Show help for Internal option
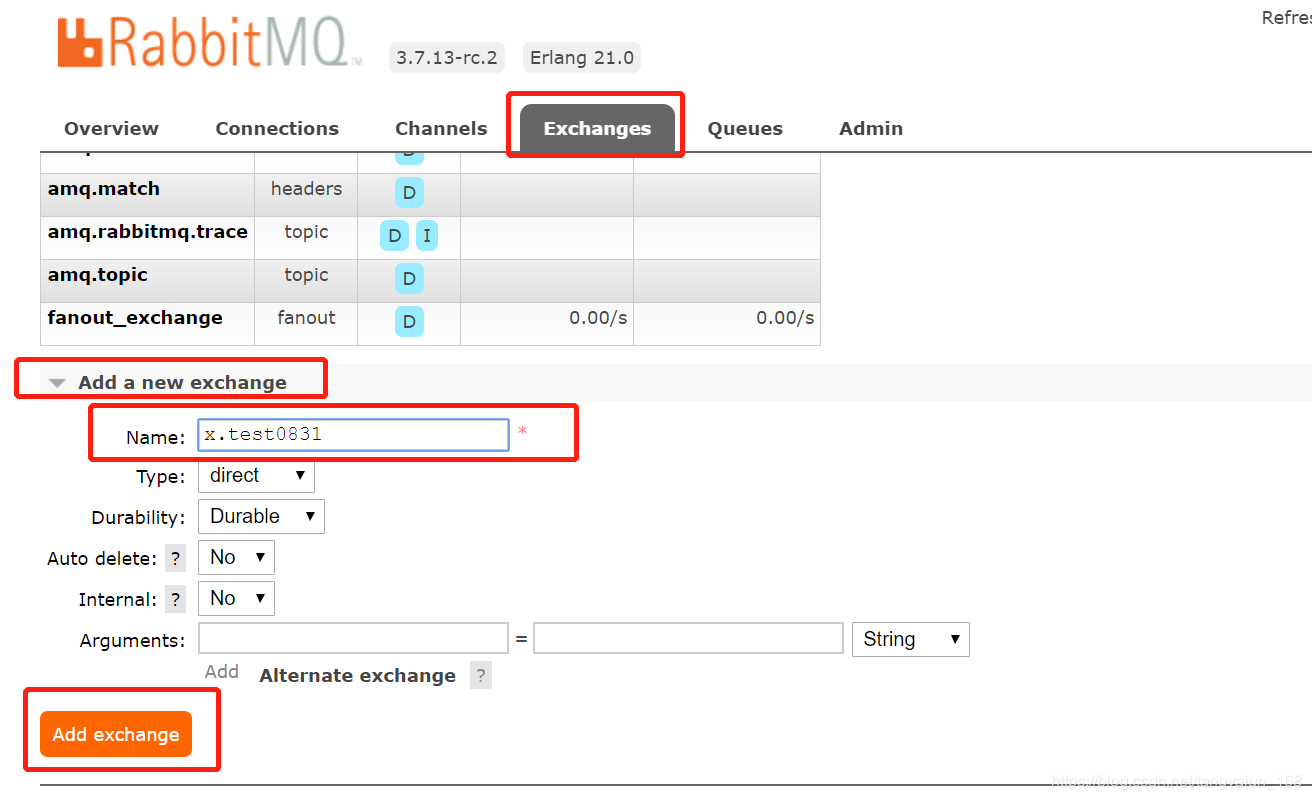Screen dimensions: 1312x800 click(176, 600)
